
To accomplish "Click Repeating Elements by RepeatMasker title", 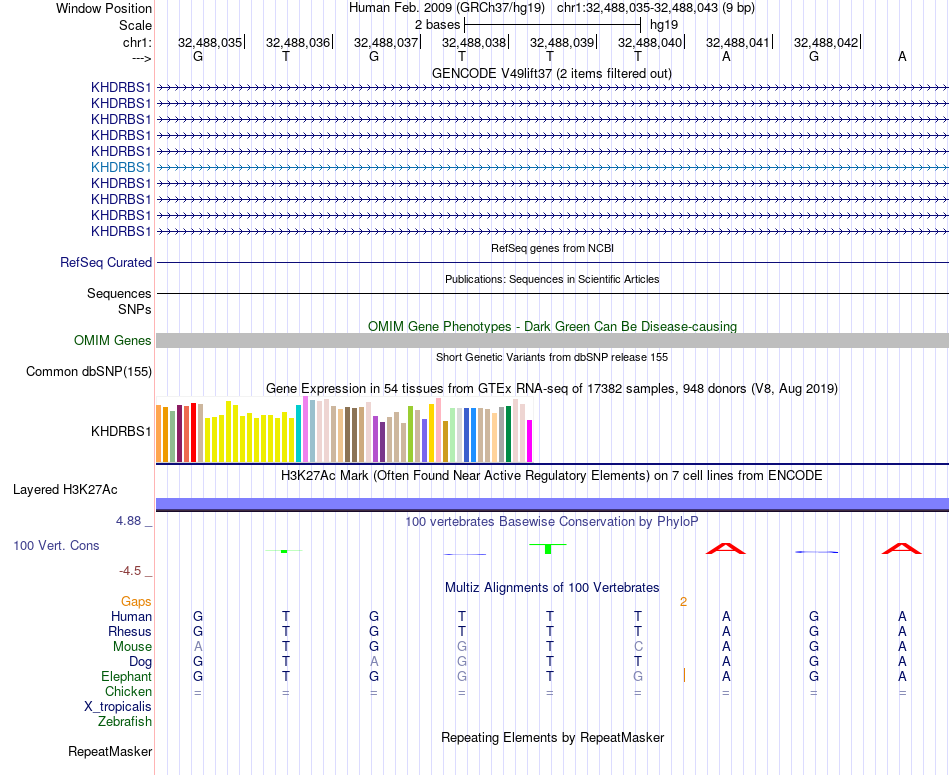I will (x=552, y=737).
